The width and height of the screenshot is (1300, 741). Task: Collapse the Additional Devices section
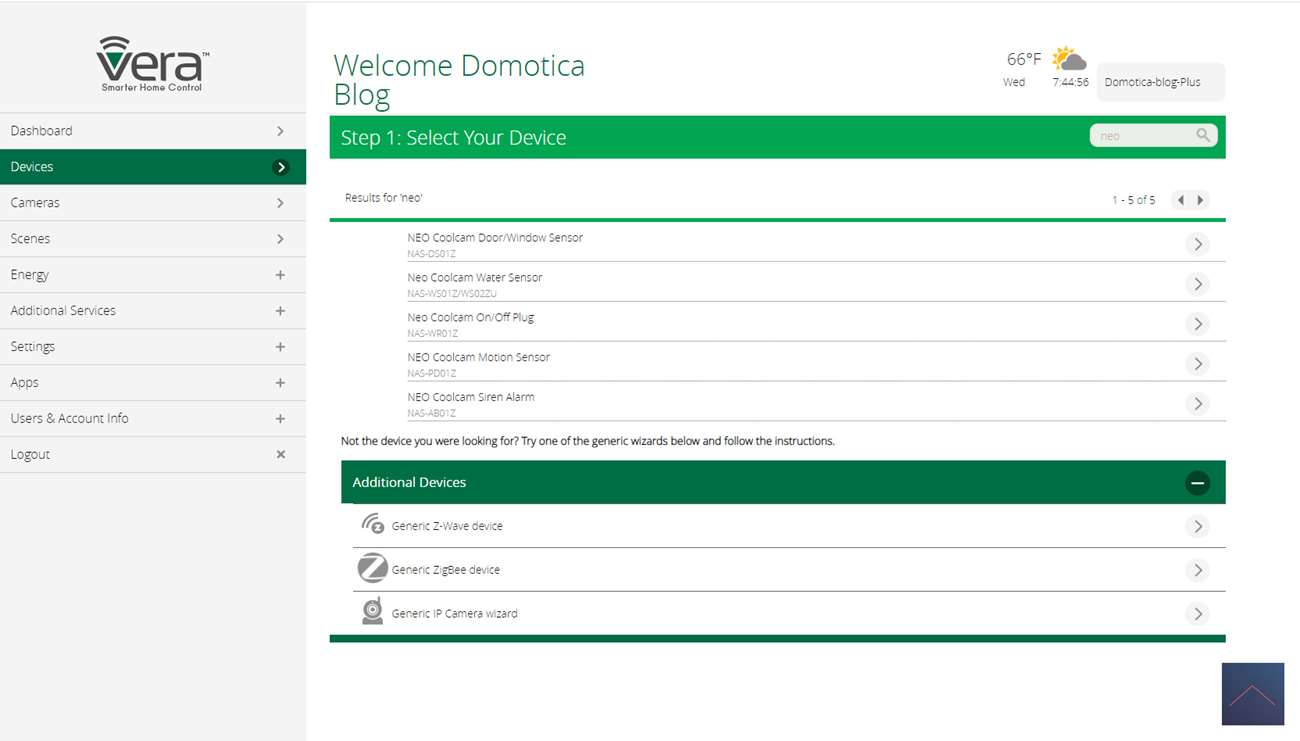[x=1197, y=483]
